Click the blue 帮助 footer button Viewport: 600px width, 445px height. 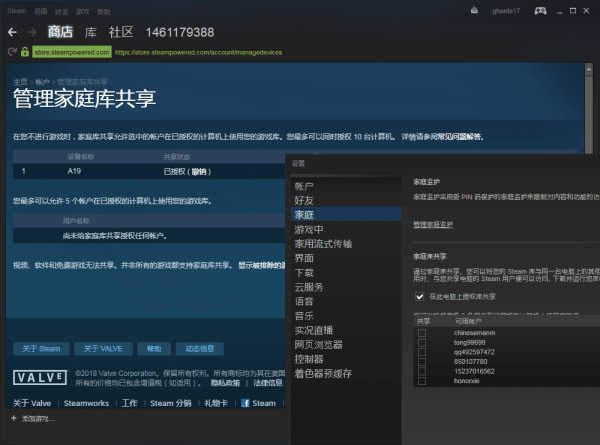(154, 349)
